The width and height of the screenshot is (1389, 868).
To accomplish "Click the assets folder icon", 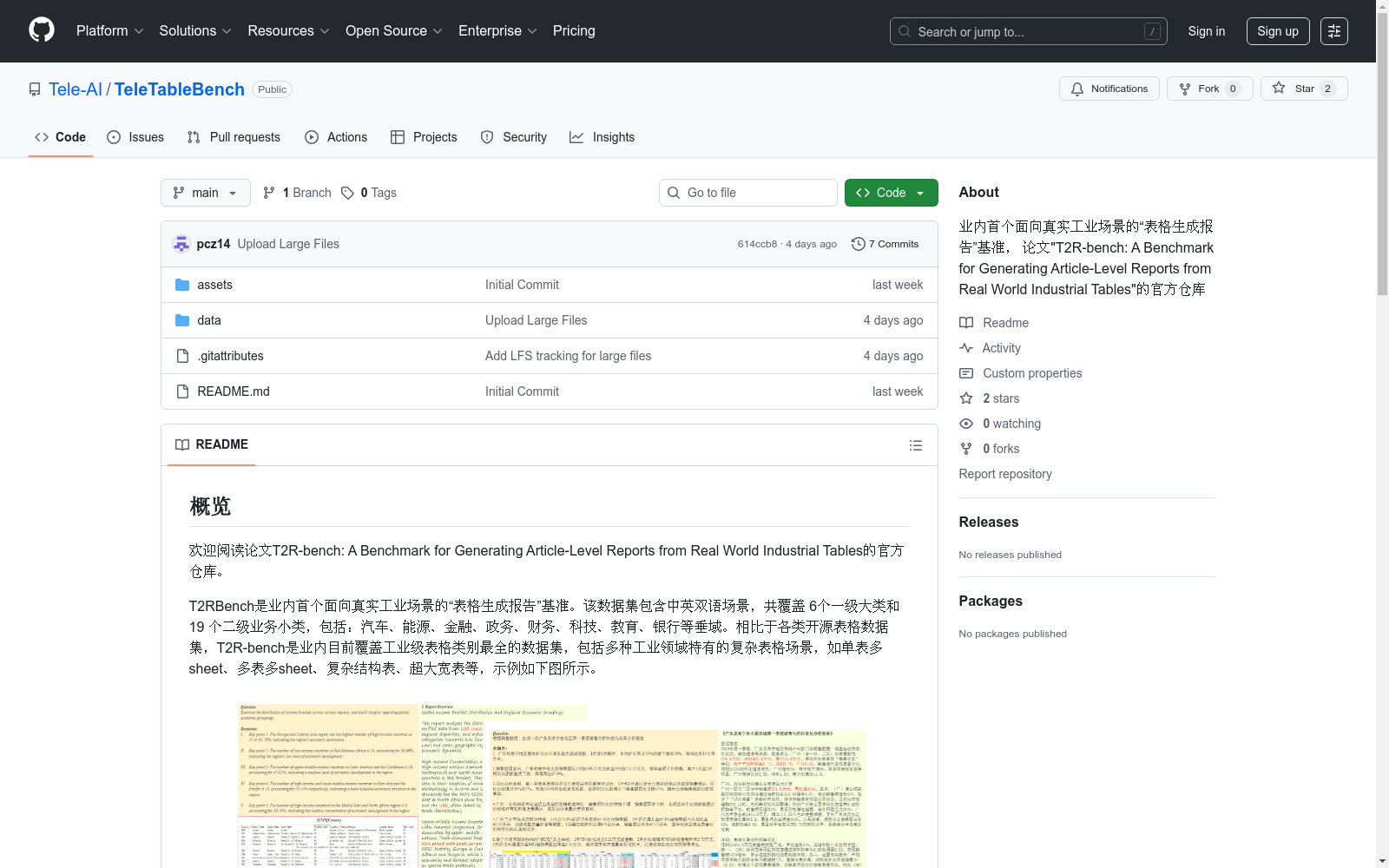I will tap(182, 285).
